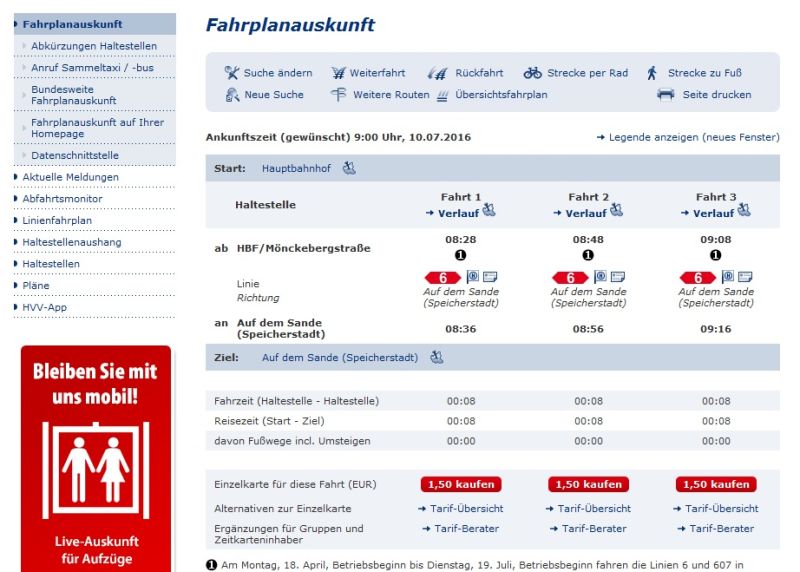Open the map icon beside Ziel Auf dem Sande
Image resolution: width=800 pixels, height=572 pixels.
[437, 357]
